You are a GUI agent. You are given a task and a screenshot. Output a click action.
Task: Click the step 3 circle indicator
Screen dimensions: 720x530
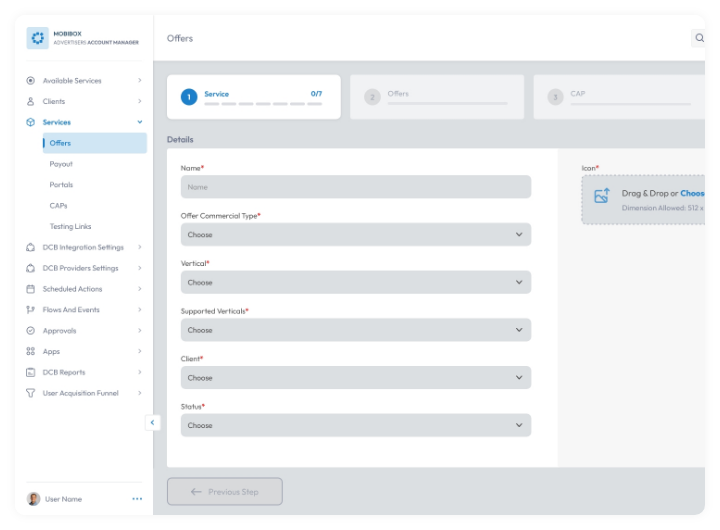555,97
